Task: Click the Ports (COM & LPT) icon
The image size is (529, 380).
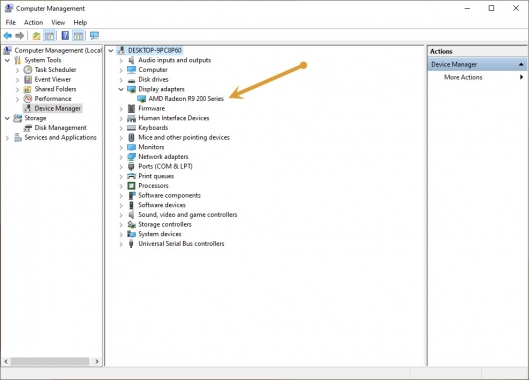Action: pyautogui.click(x=131, y=166)
